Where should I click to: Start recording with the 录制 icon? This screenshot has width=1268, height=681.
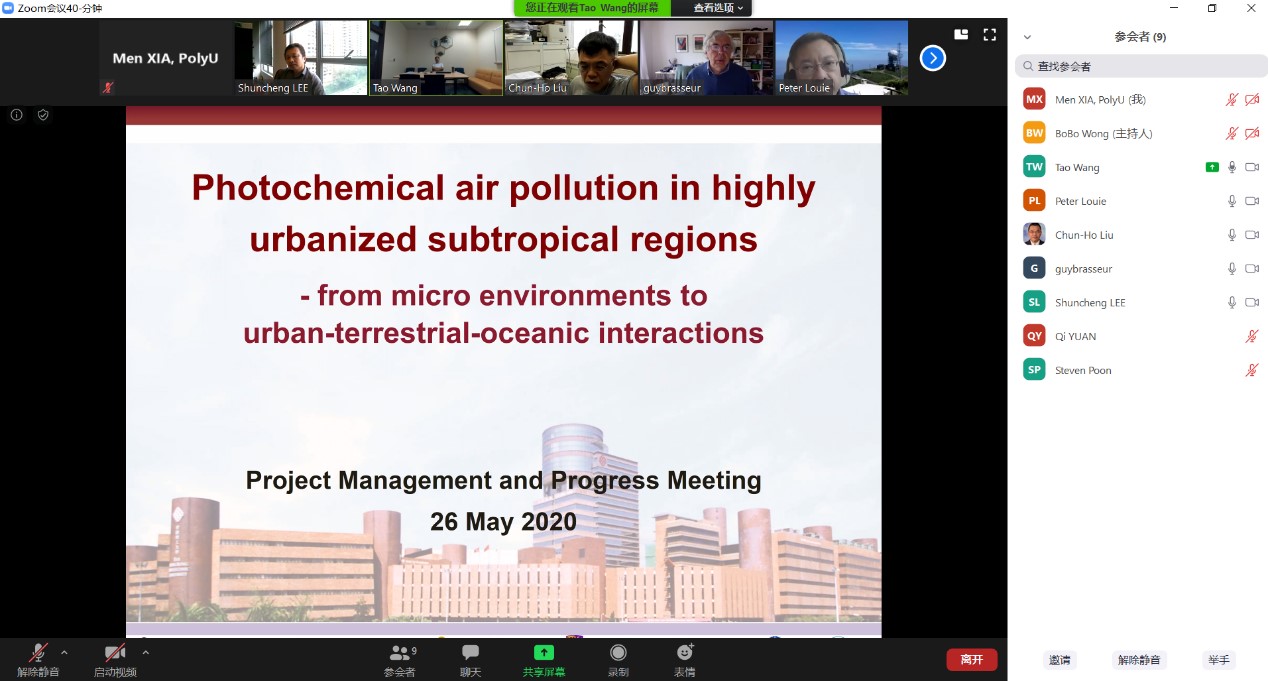pyautogui.click(x=618, y=654)
